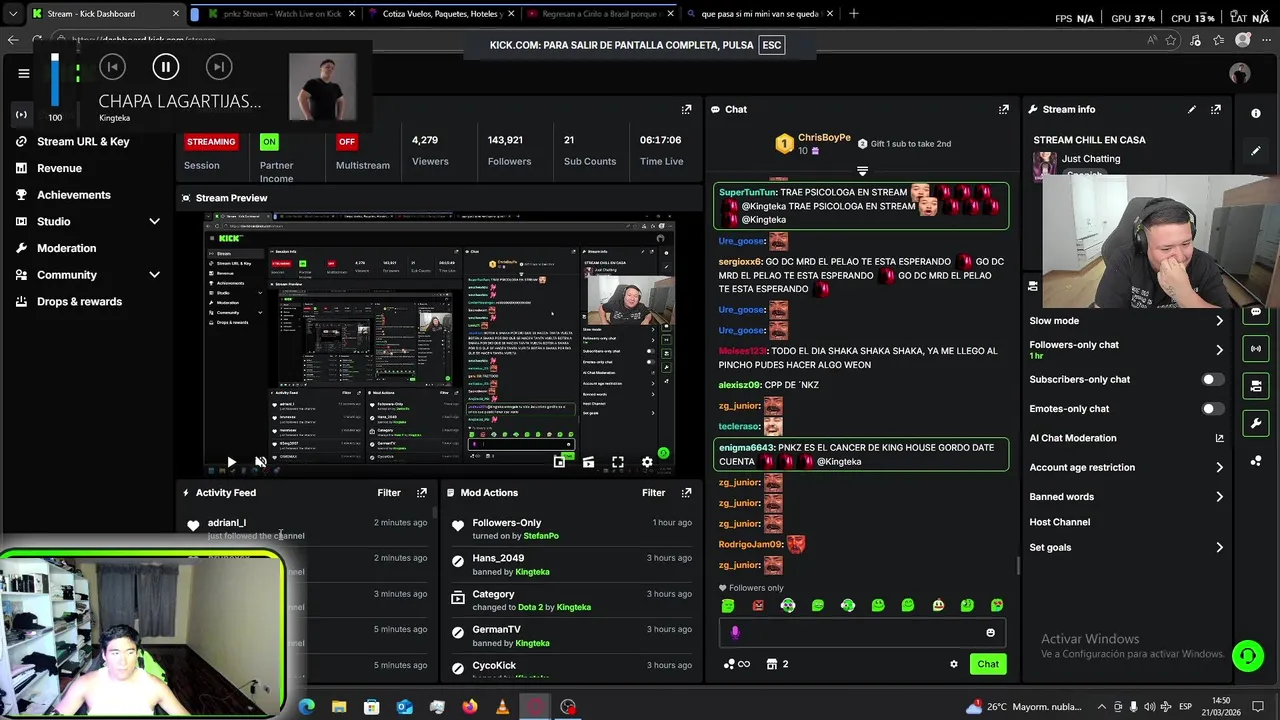Filter the Activity Feed

389,493
